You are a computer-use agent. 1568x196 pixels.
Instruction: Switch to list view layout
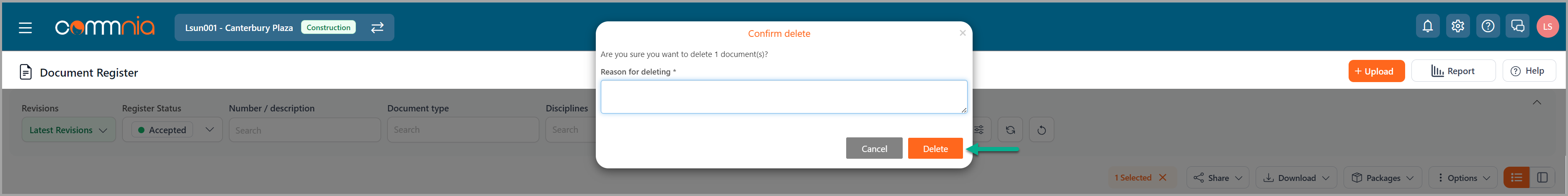click(x=1516, y=178)
